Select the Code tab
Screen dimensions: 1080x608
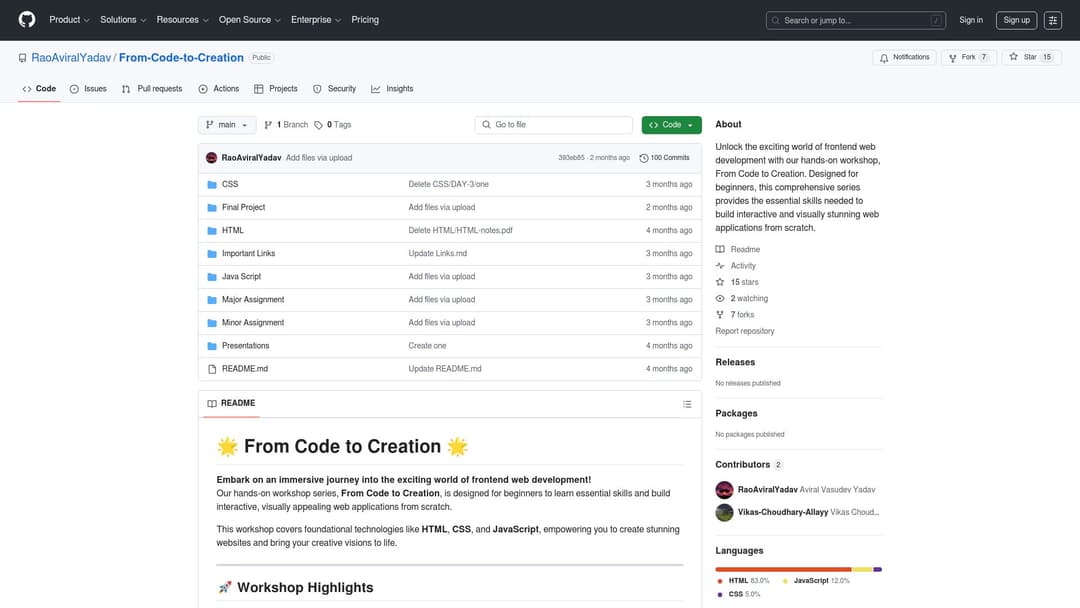tap(39, 89)
